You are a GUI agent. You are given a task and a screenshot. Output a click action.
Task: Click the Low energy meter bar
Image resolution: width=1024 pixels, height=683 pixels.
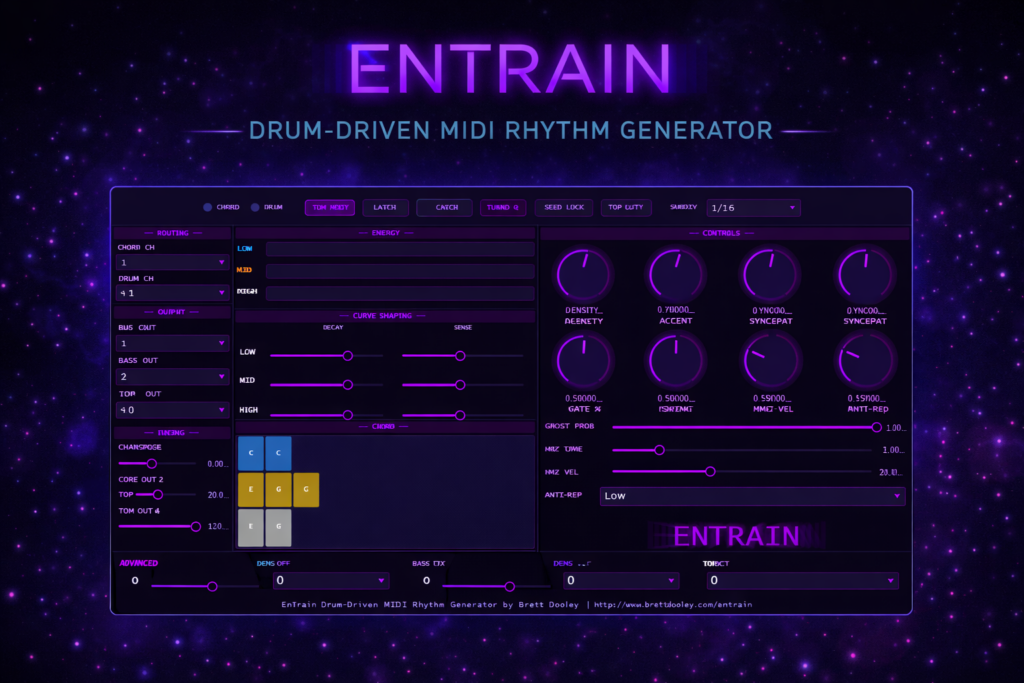(399, 249)
